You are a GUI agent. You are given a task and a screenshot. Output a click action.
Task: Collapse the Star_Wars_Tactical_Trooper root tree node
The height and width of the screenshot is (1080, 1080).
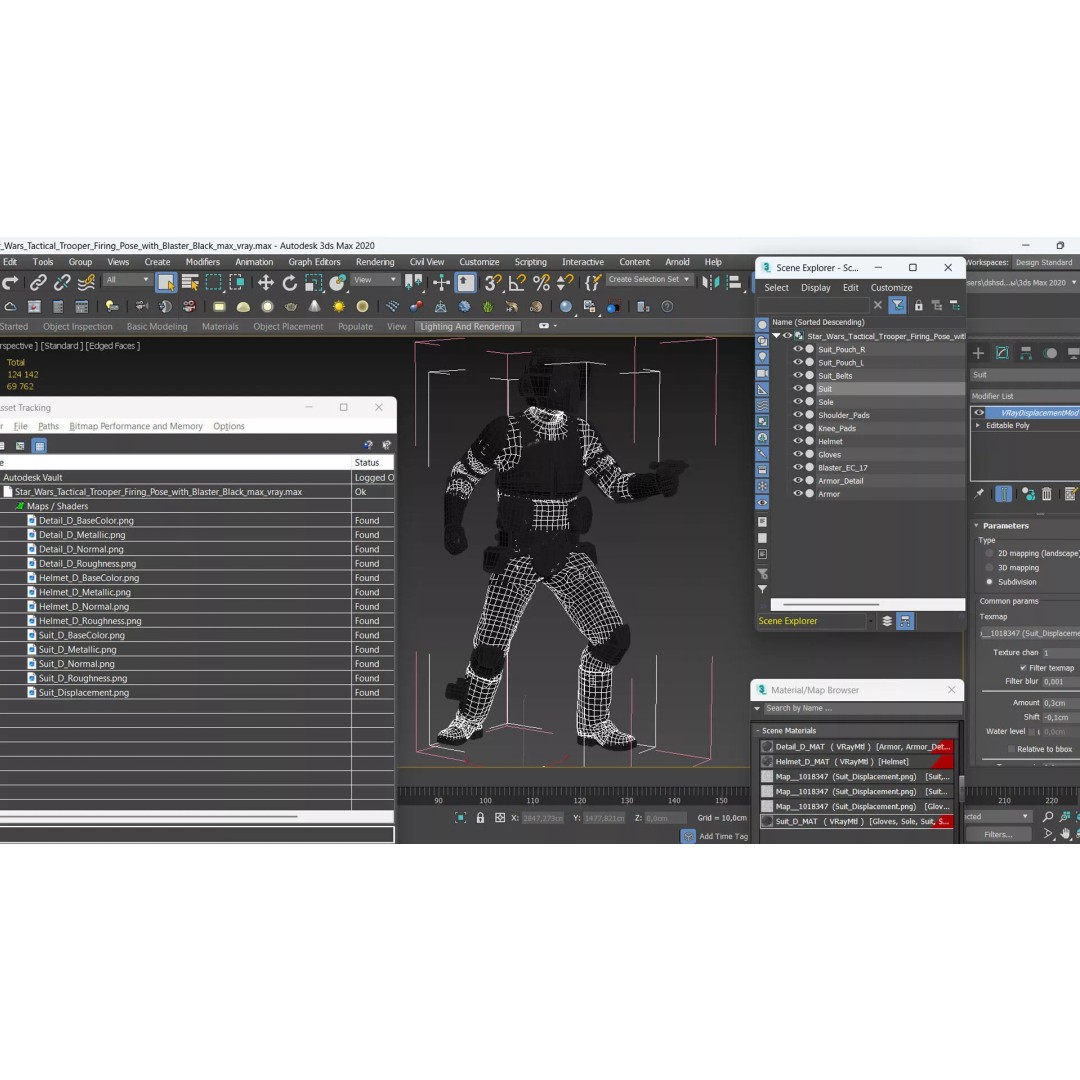(777, 336)
